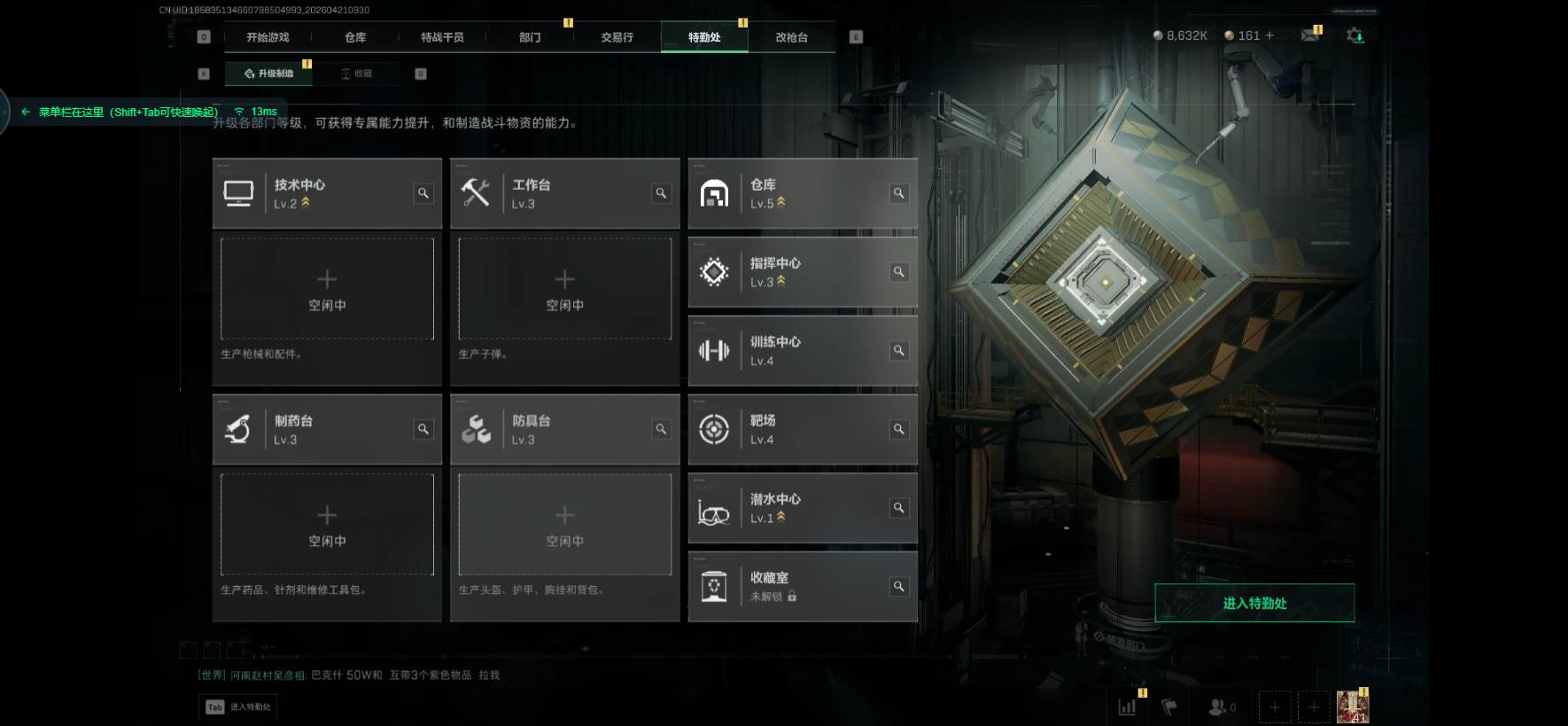Add production in 技术中心 idle slot
This screenshot has height=726, width=1568.
pos(327,289)
